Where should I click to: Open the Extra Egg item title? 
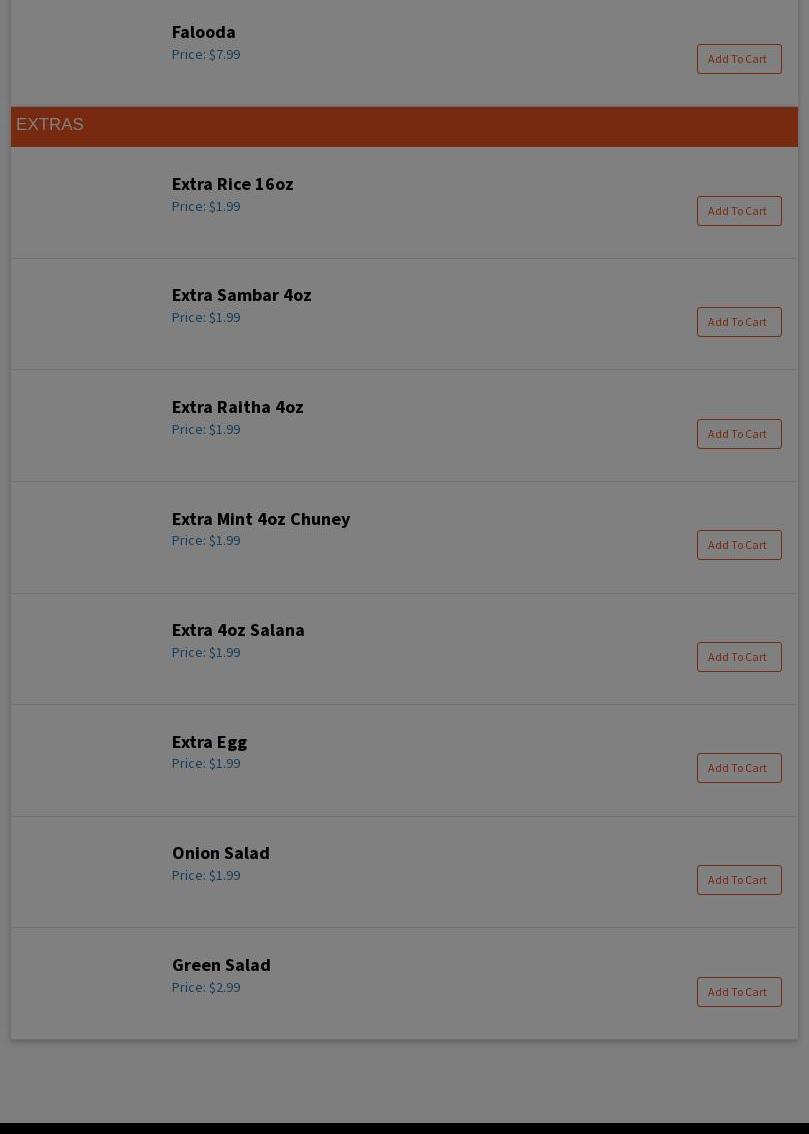209,742
